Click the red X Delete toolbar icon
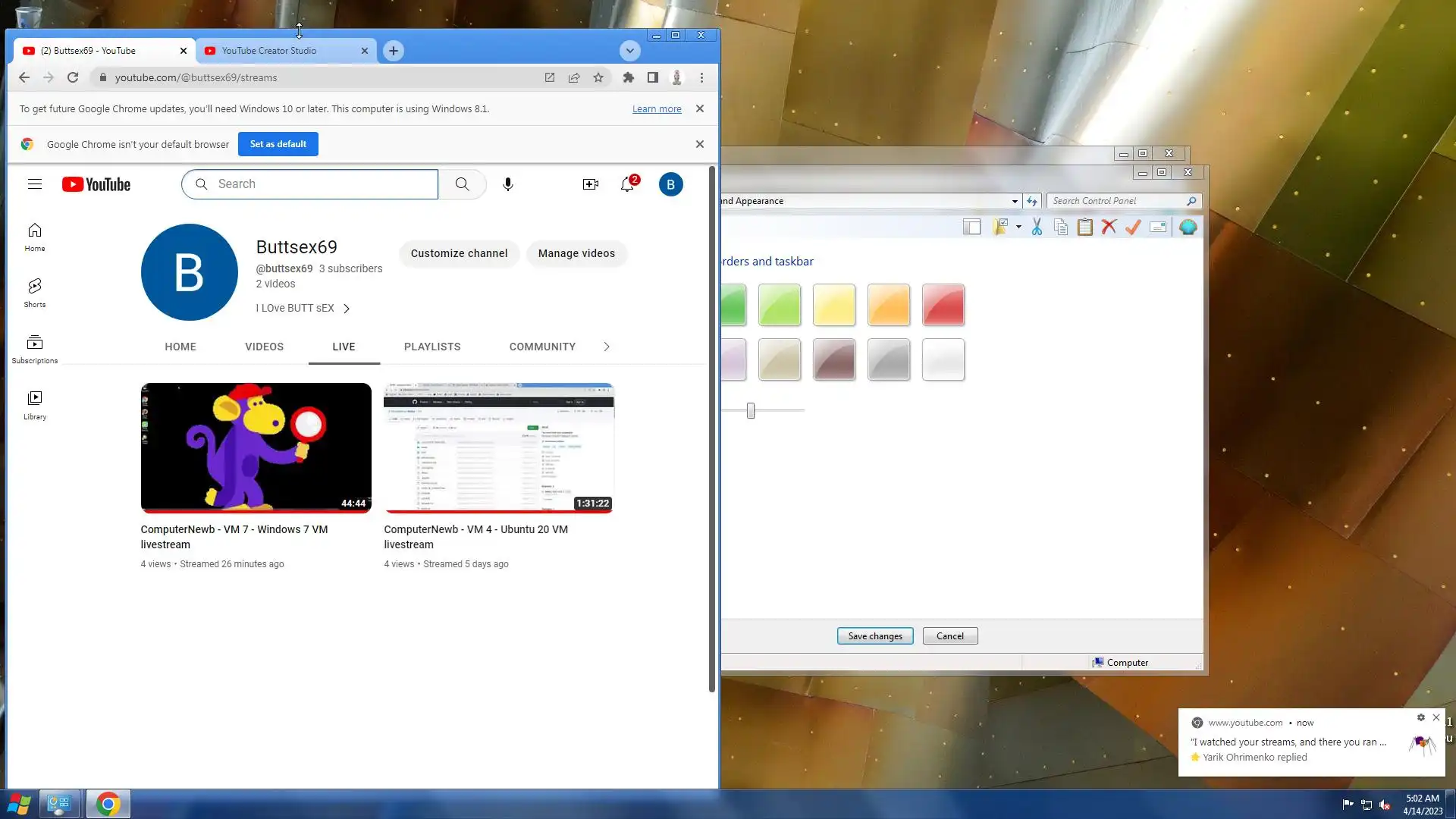 tap(1109, 227)
